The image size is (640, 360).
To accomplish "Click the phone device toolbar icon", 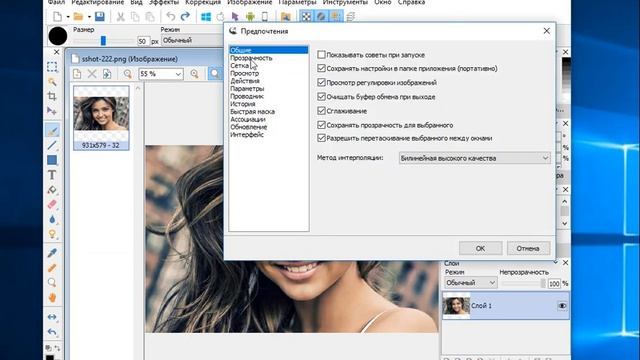I will pos(265,17).
